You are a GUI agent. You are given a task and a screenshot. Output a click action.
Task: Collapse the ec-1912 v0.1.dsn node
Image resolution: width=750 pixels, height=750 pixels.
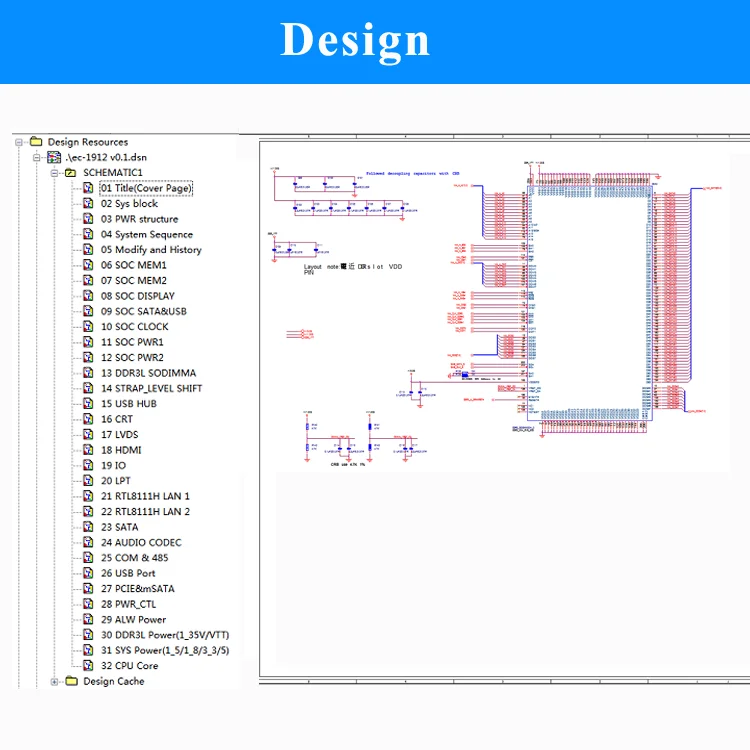(37, 157)
